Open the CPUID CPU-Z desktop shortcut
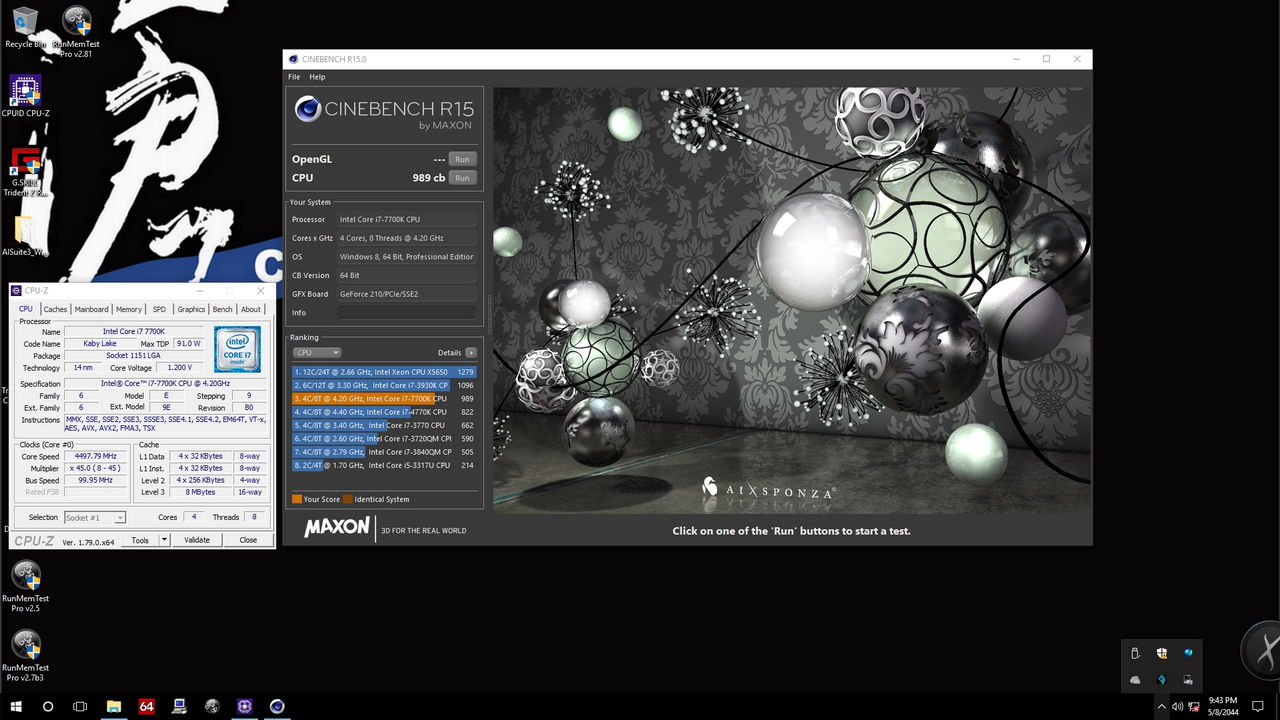This screenshot has width=1280, height=720. pyautogui.click(x=25, y=96)
